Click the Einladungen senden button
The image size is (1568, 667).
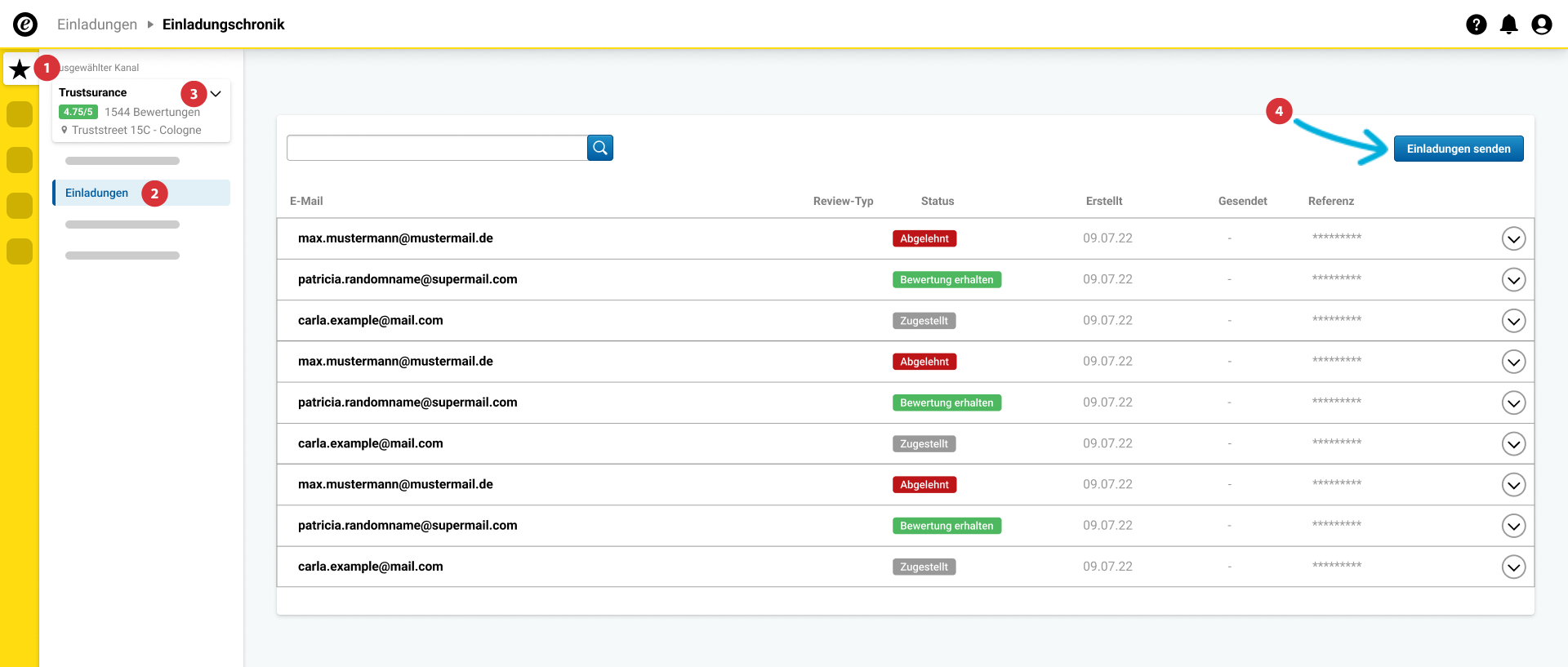point(1459,149)
